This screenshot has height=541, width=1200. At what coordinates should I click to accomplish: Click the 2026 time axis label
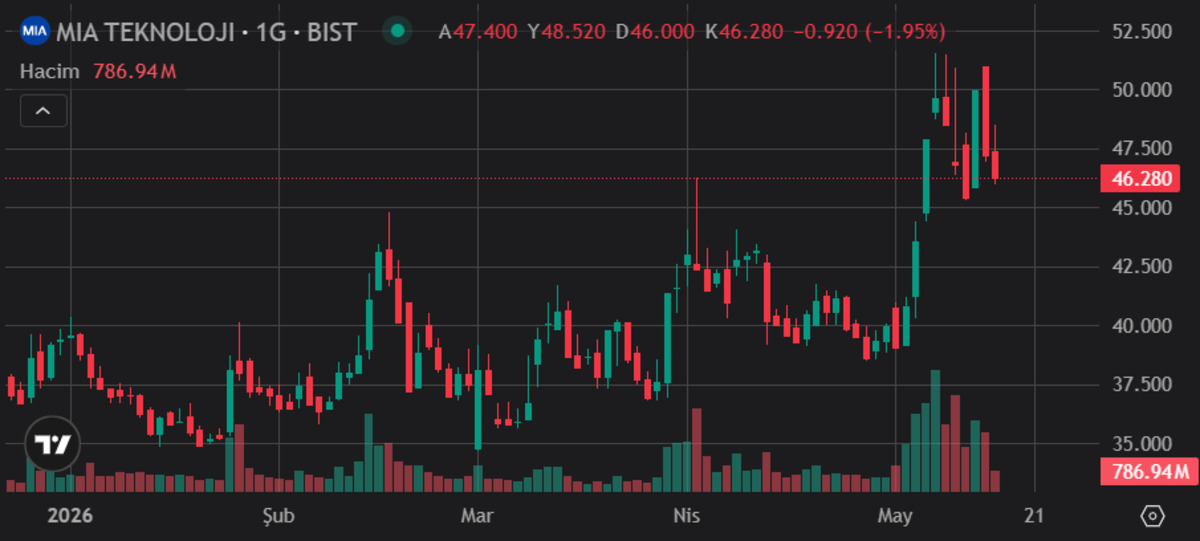[x=70, y=516]
